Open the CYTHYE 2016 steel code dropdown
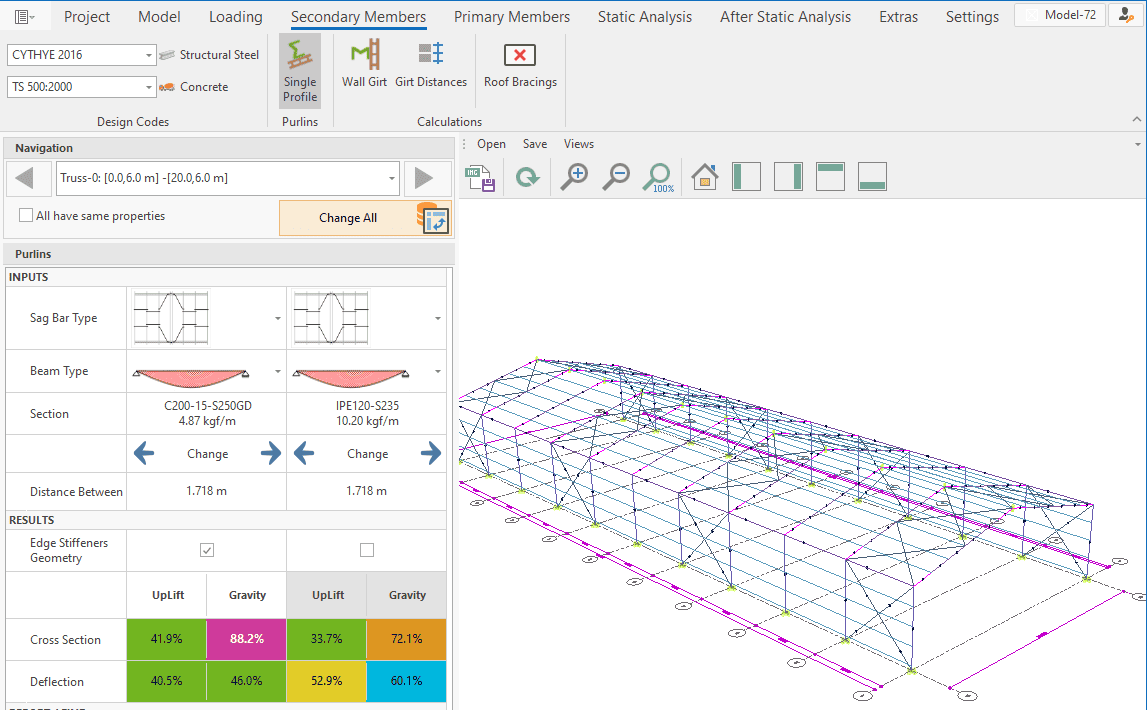This screenshot has height=710, width=1147. (149, 56)
